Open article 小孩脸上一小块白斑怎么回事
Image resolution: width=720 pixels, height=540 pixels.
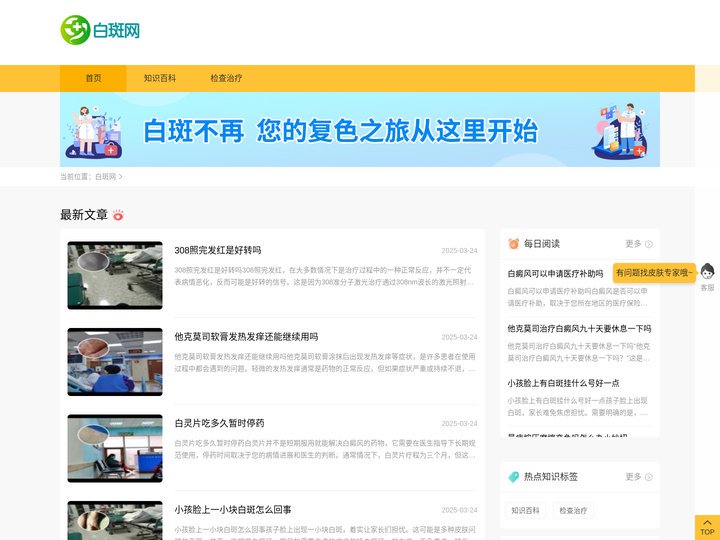[233, 510]
